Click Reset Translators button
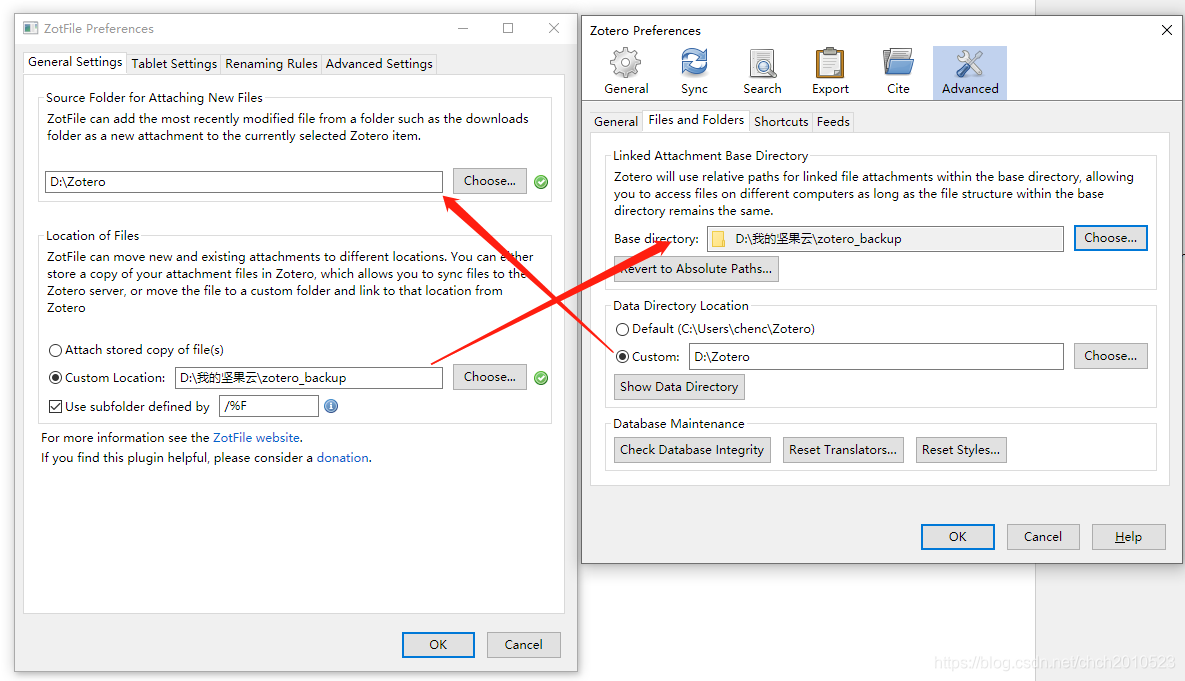Screen dimensions: 1185x681 click(843, 450)
